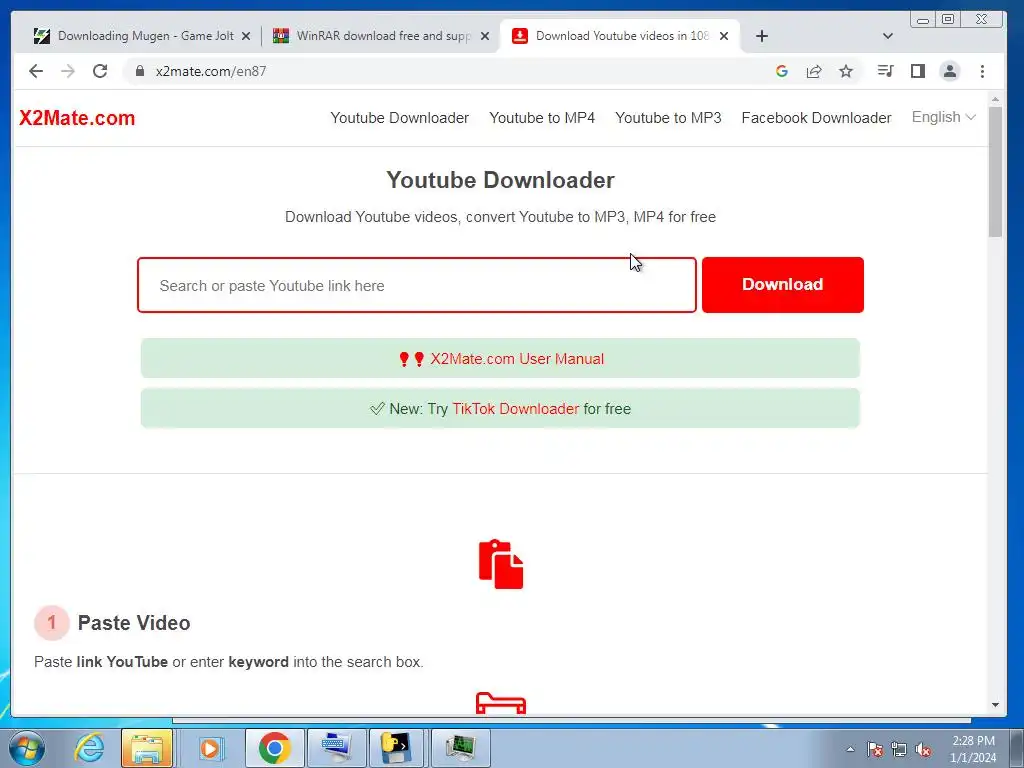Click the scrollbar down arrow

pyautogui.click(x=995, y=705)
